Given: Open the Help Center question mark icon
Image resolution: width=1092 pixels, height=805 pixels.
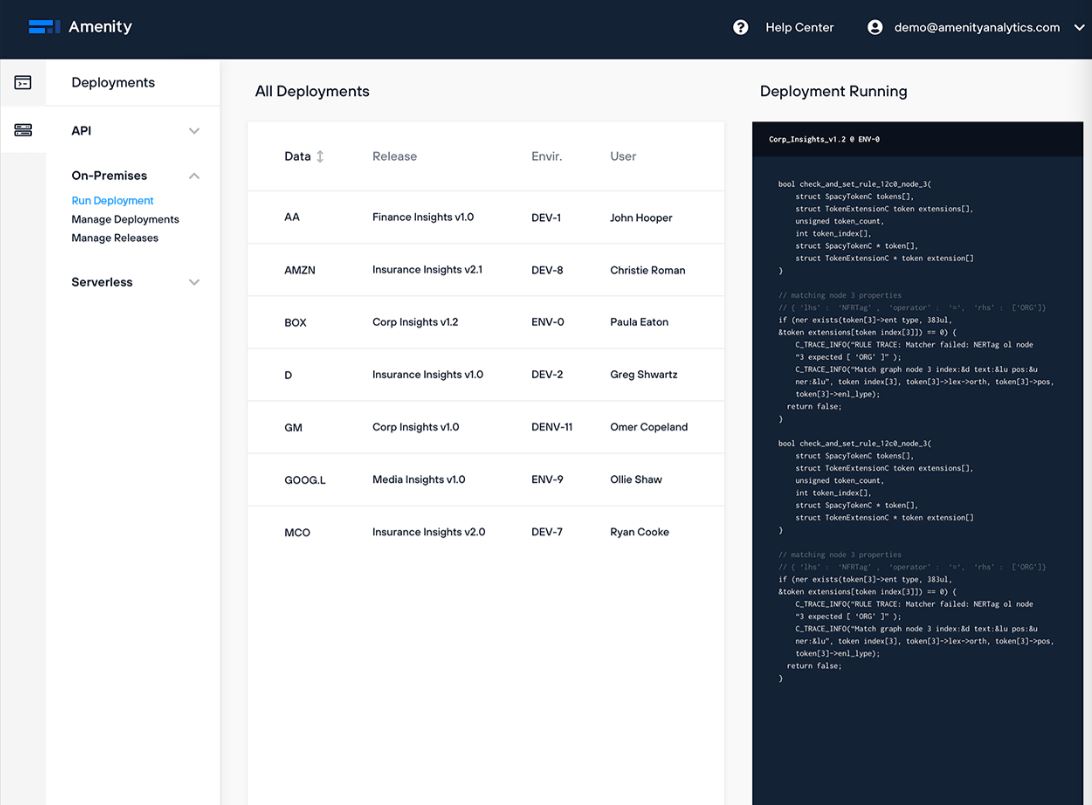Looking at the screenshot, I should (740, 27).
